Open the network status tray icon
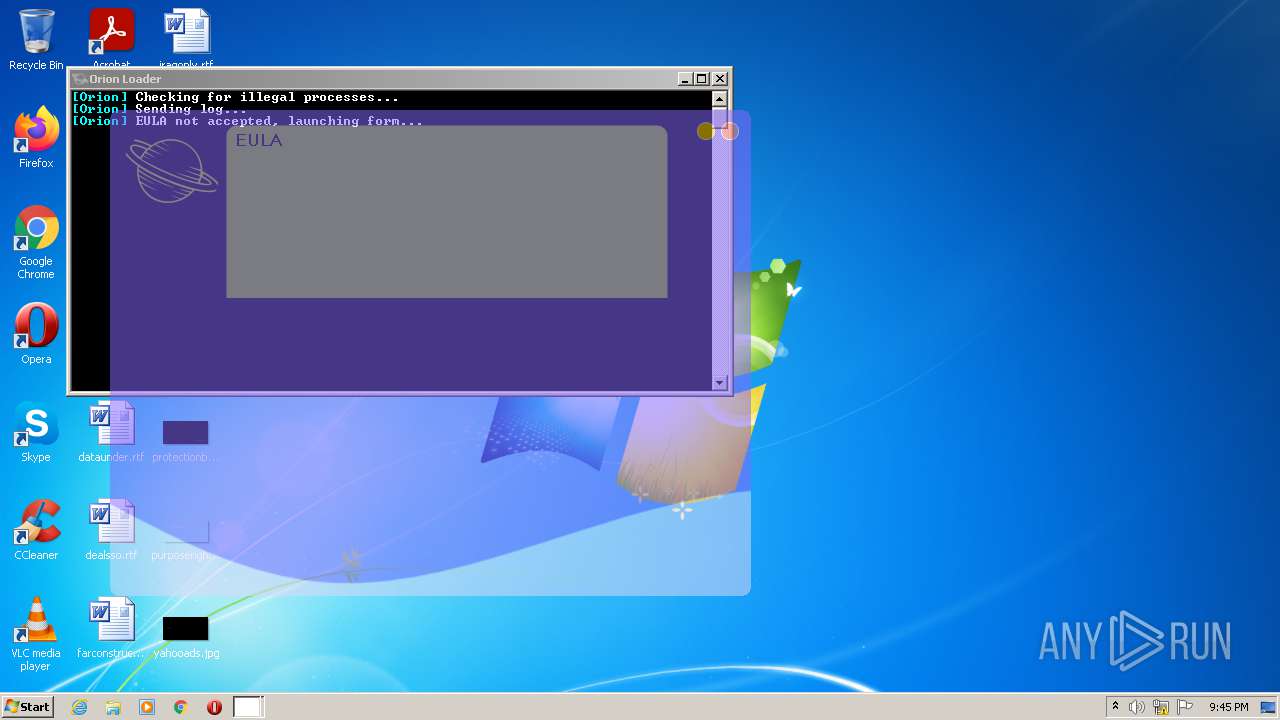Image resolution: width=1280 pixels, height=720 pixels. [x=1161, y=707]
